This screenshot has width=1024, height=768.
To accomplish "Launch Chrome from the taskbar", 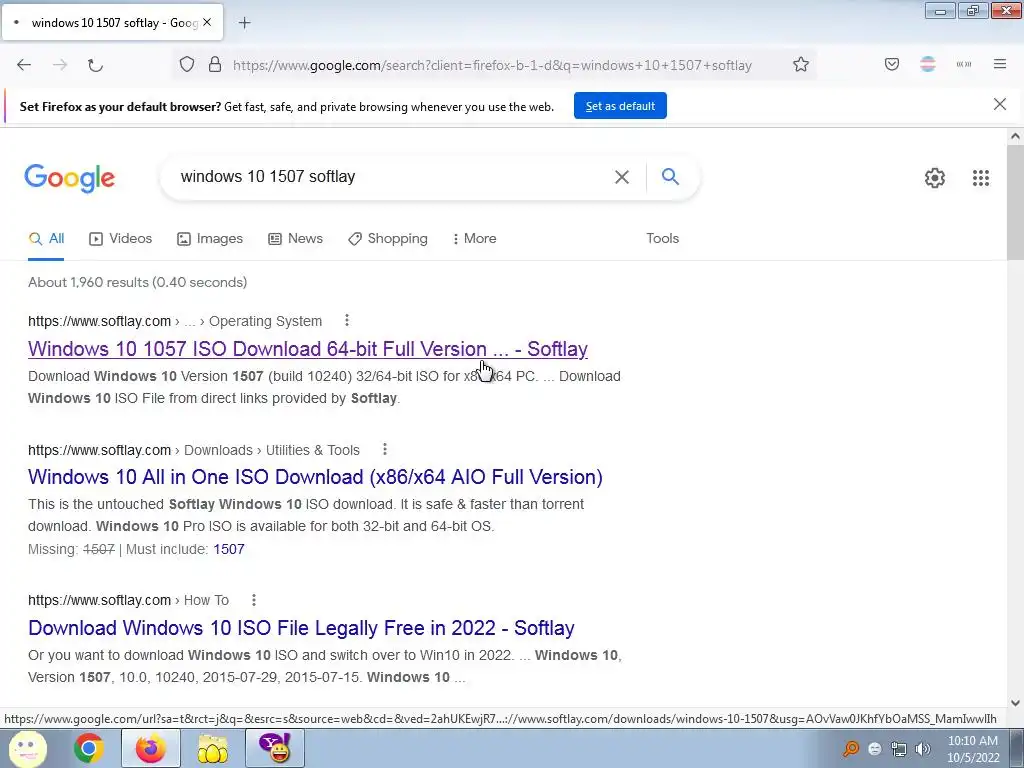I will point(89,748).
